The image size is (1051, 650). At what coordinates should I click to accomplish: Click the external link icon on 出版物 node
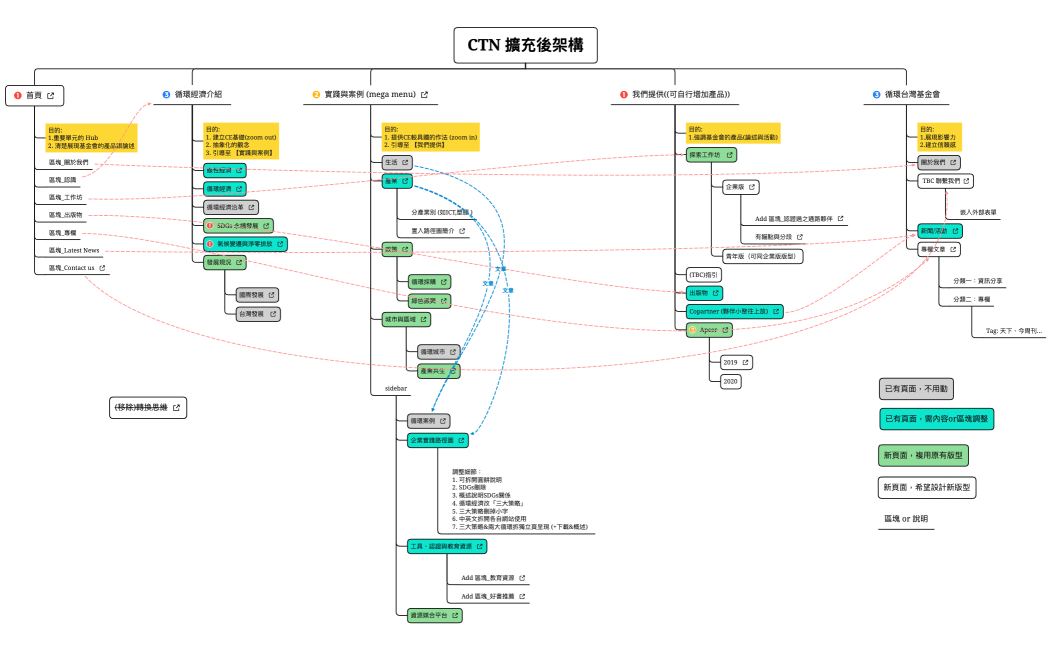point(715,292)
